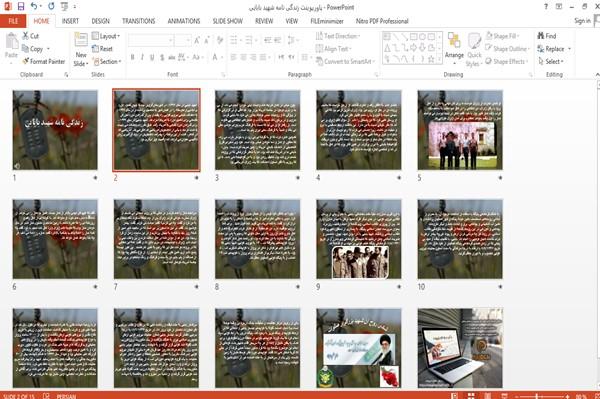Open the Section dropdown
Image resolution: width=600 pixels, height=399 pixels.
[x=108, y=61]
